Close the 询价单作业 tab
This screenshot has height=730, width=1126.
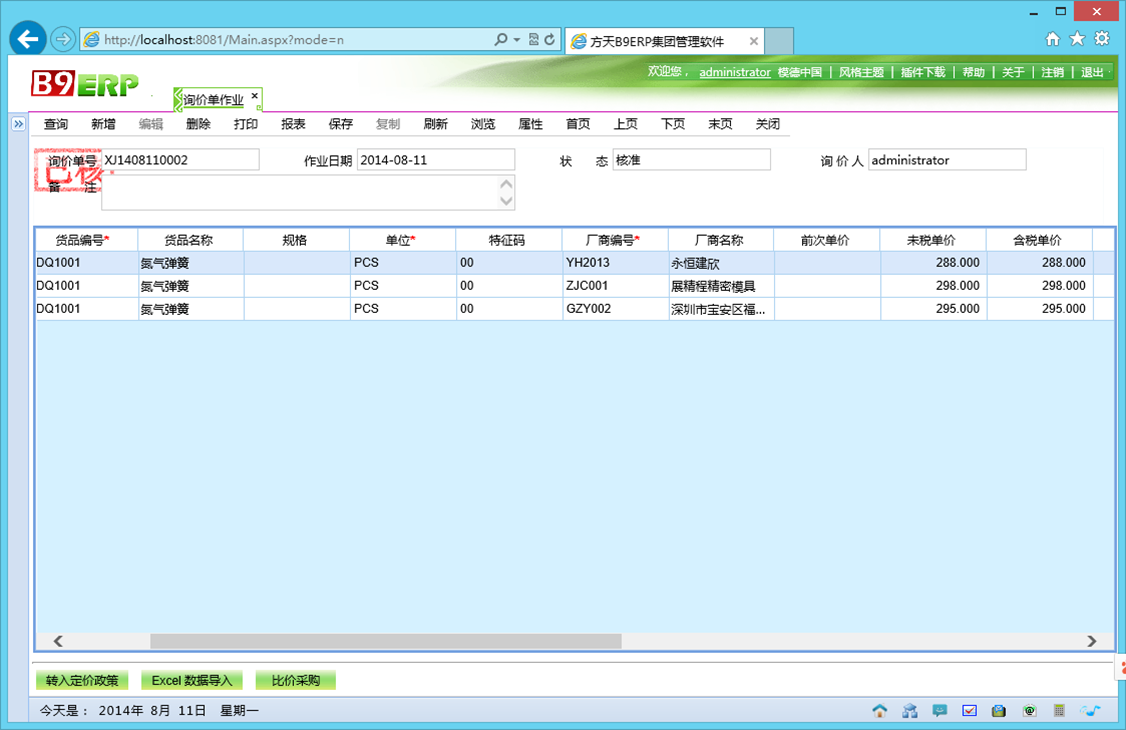(x=255, y=96)
